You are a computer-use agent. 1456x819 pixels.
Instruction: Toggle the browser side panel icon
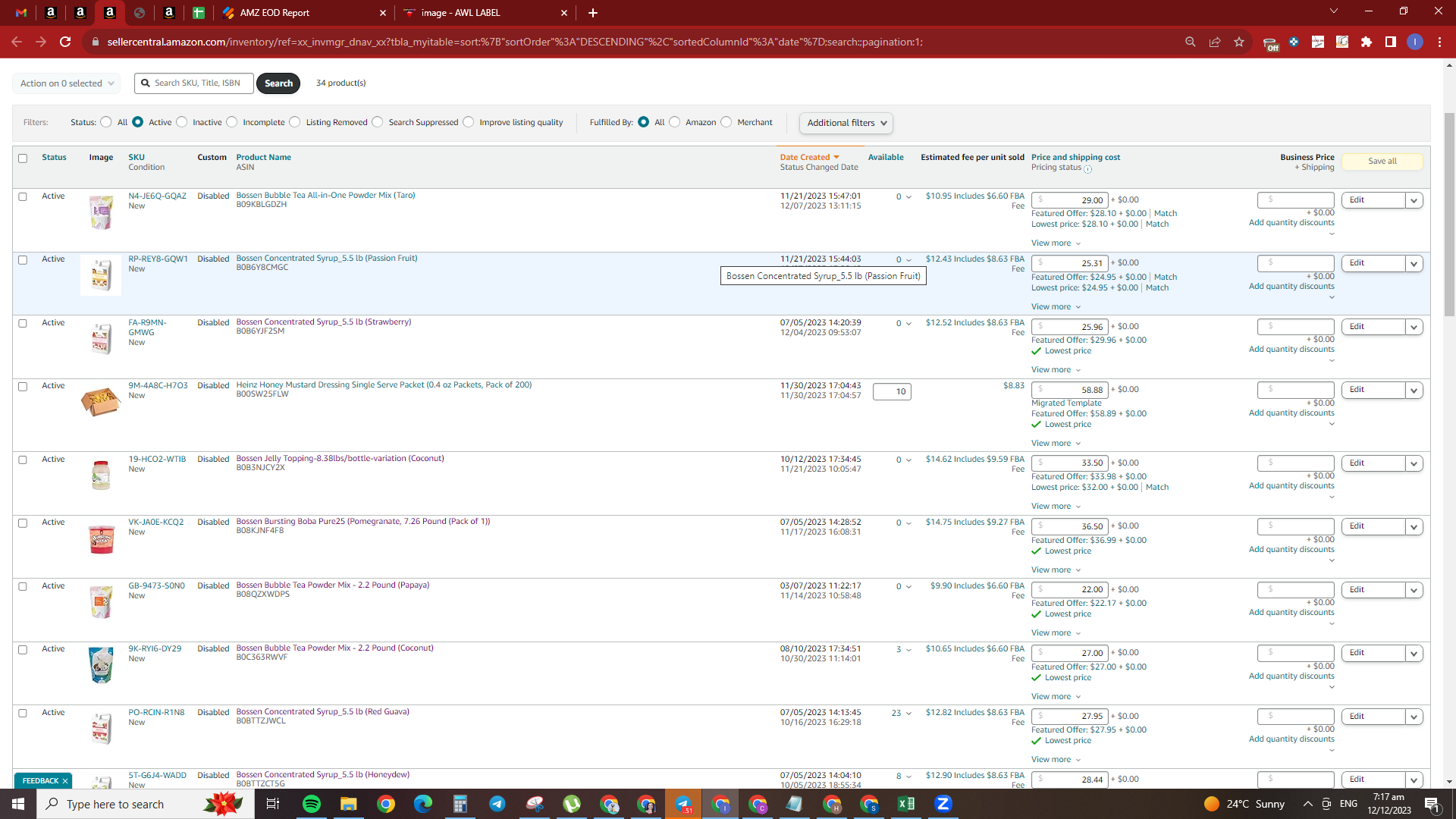[1391, 42]
